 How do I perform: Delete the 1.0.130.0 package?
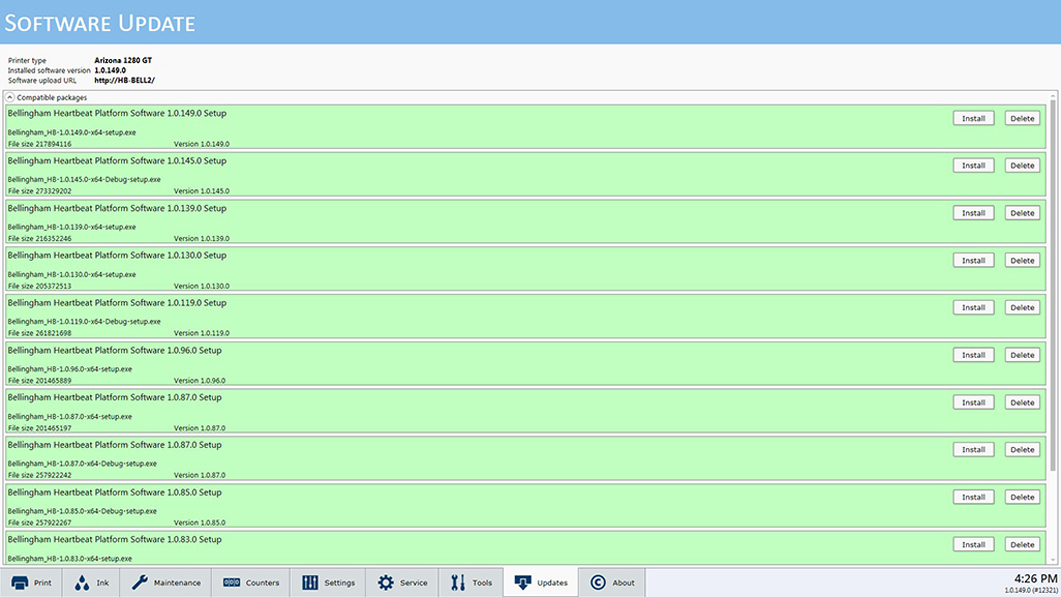point(1022,261)
